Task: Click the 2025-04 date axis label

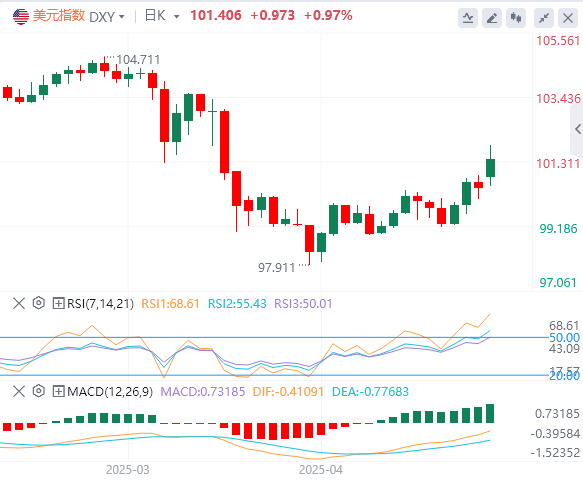Action: point(321,470)
